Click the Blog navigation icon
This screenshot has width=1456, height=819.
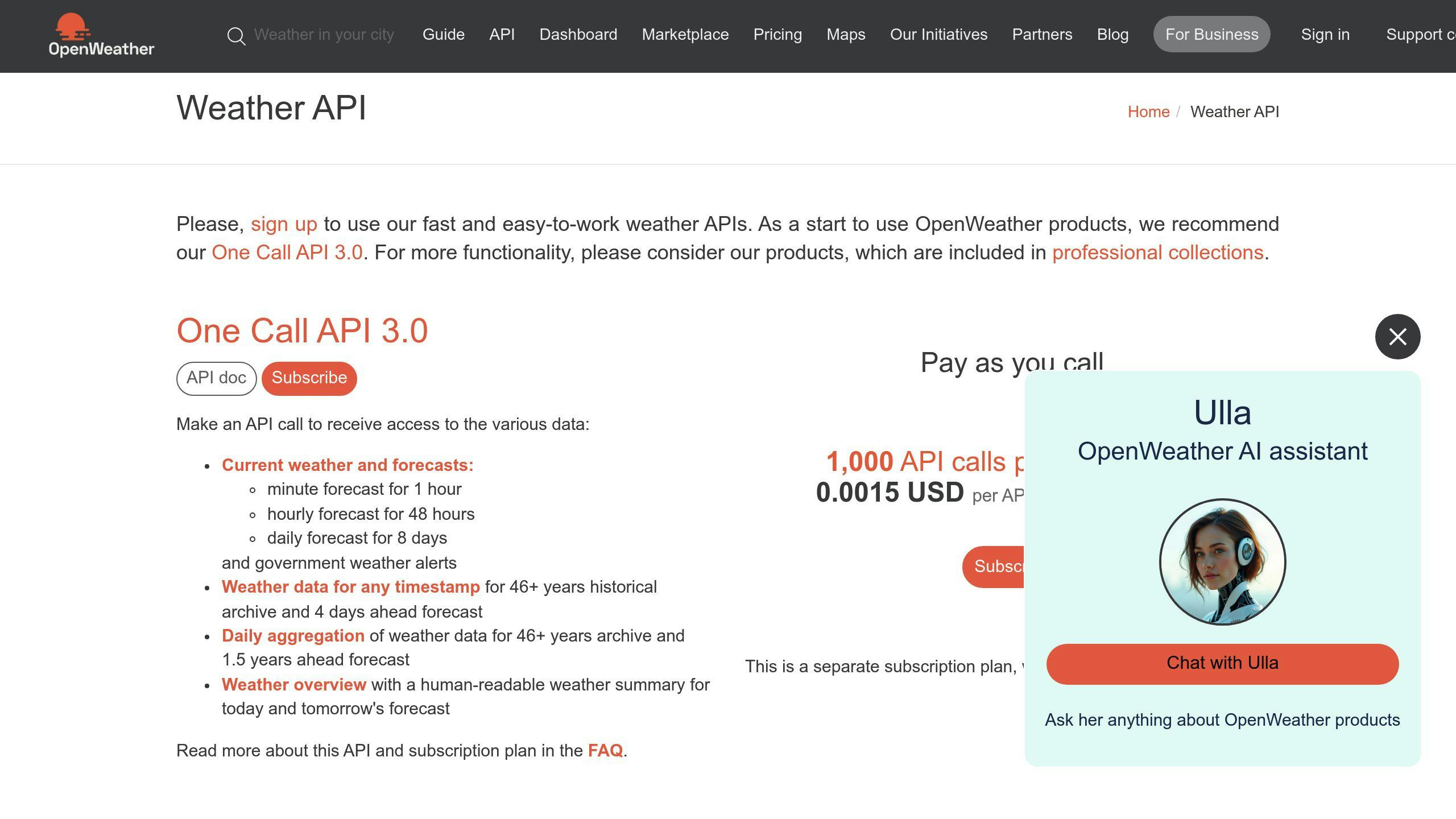[x=1113, y=34]
